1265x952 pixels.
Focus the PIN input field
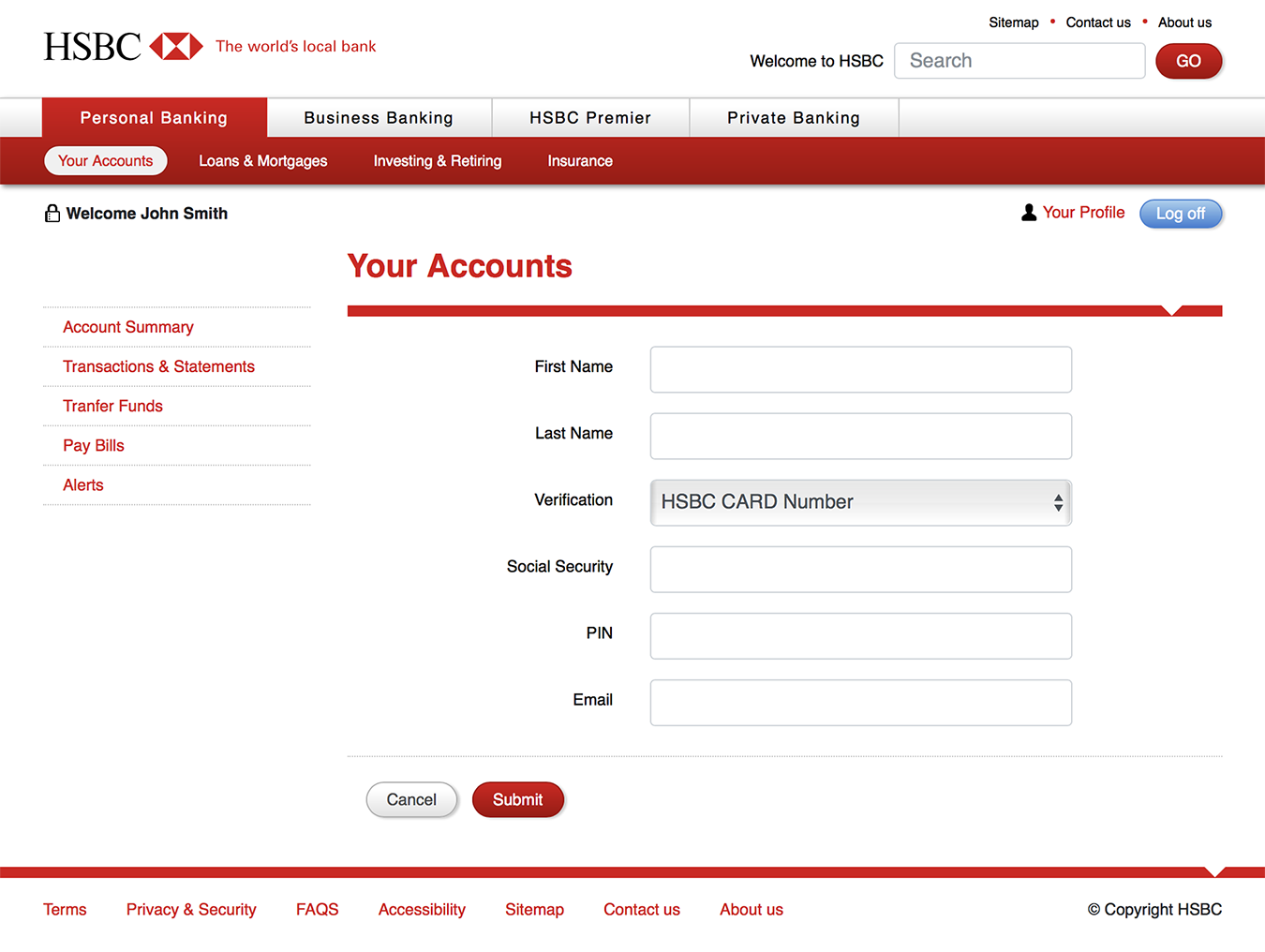861,636
